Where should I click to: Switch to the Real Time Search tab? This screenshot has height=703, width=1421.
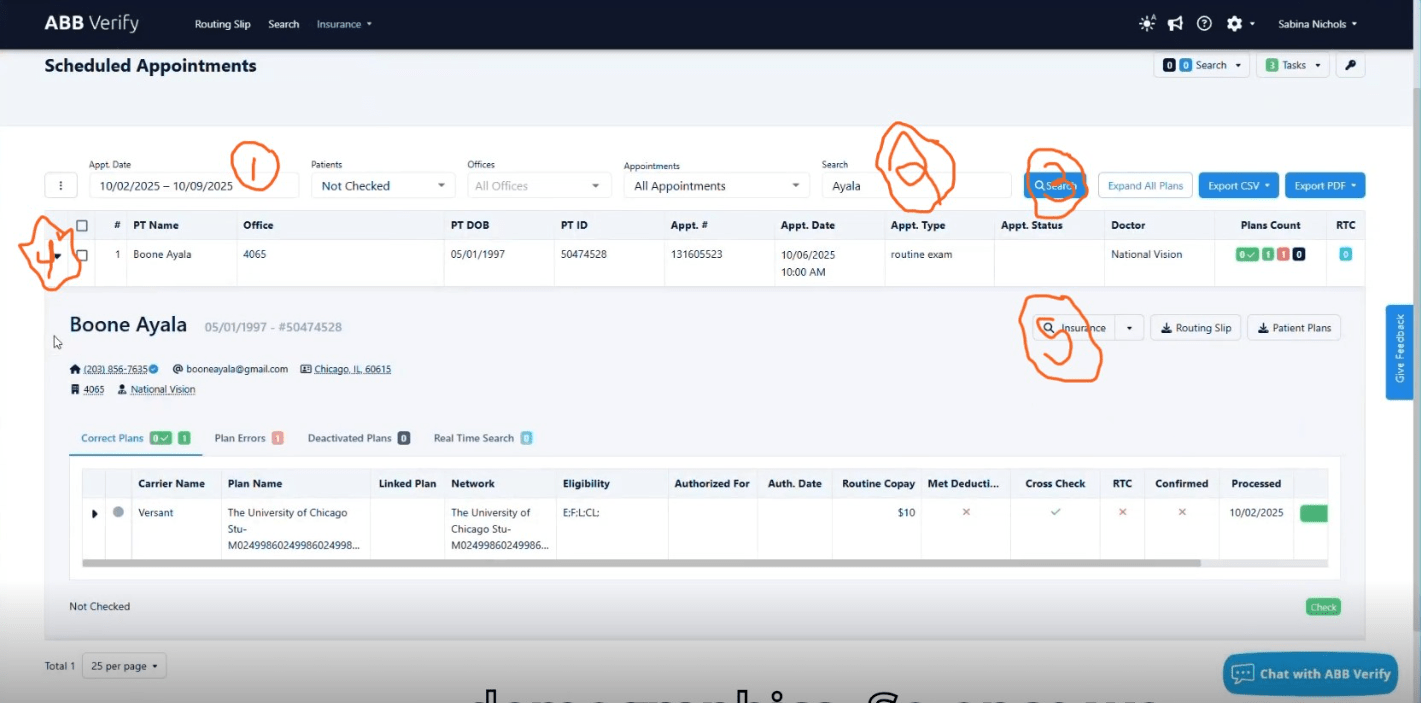(483, 438)
